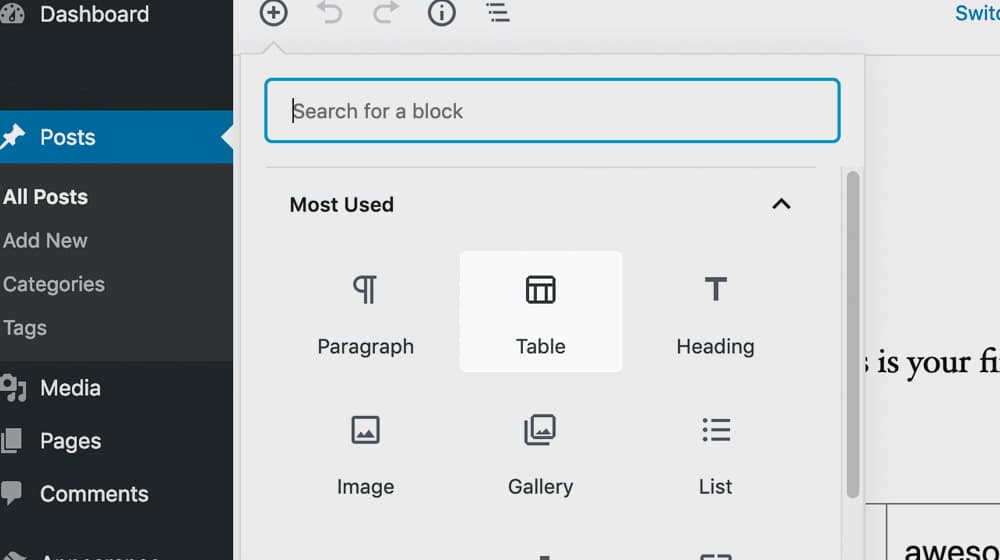Open the Media menu item
The image size is (1000, 560).
[70, 387]
